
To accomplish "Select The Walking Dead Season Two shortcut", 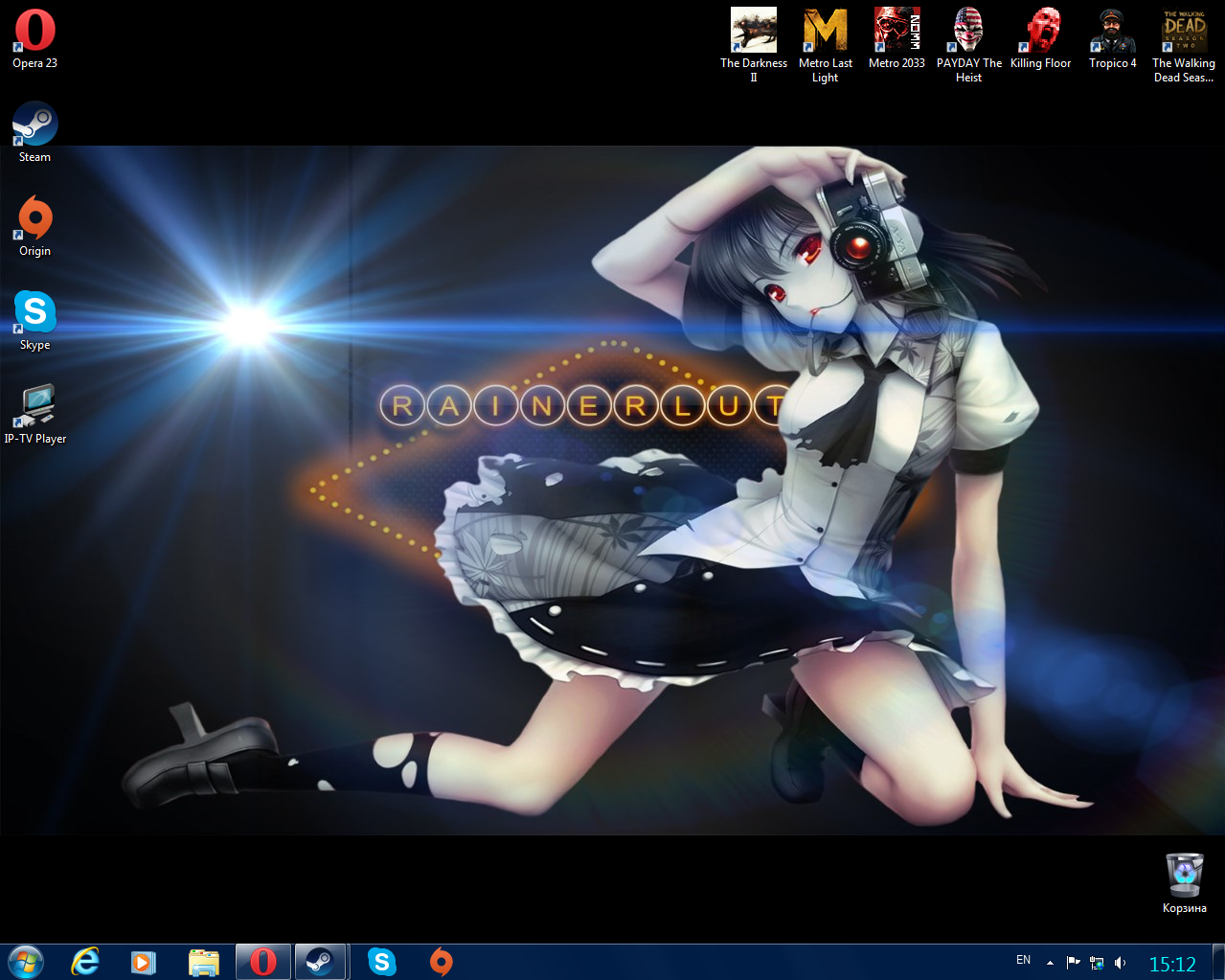I will click(1184, 45).
